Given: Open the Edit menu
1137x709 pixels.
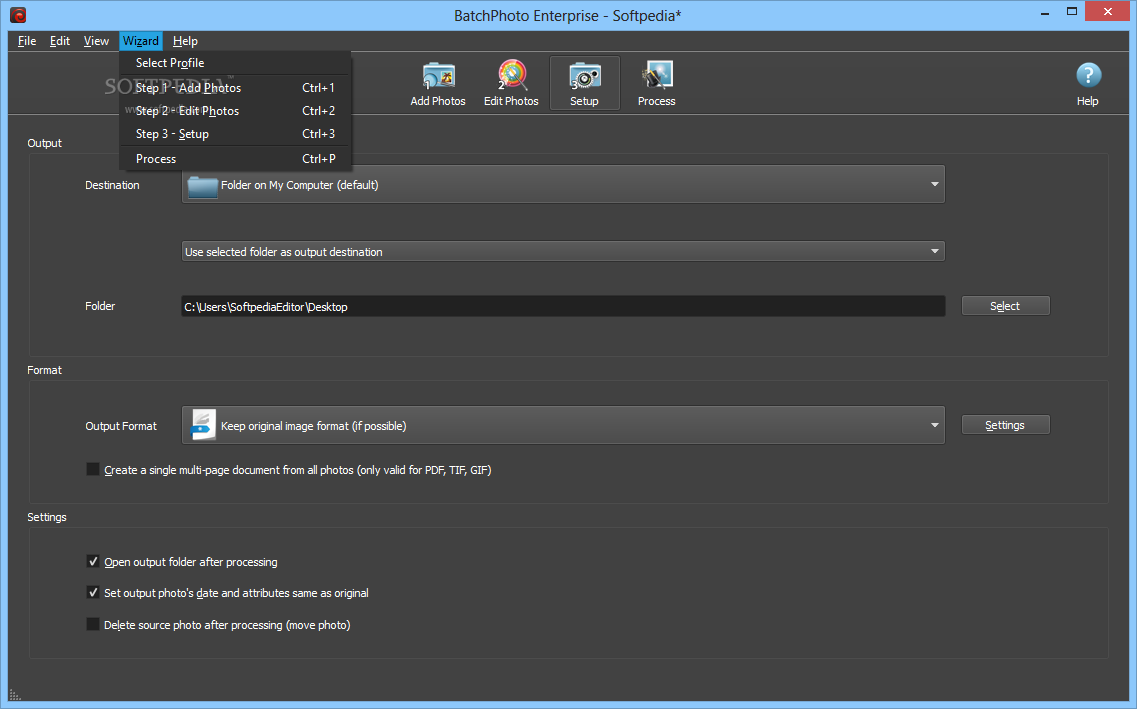Looking at the screenshot, I should [59, 41].
